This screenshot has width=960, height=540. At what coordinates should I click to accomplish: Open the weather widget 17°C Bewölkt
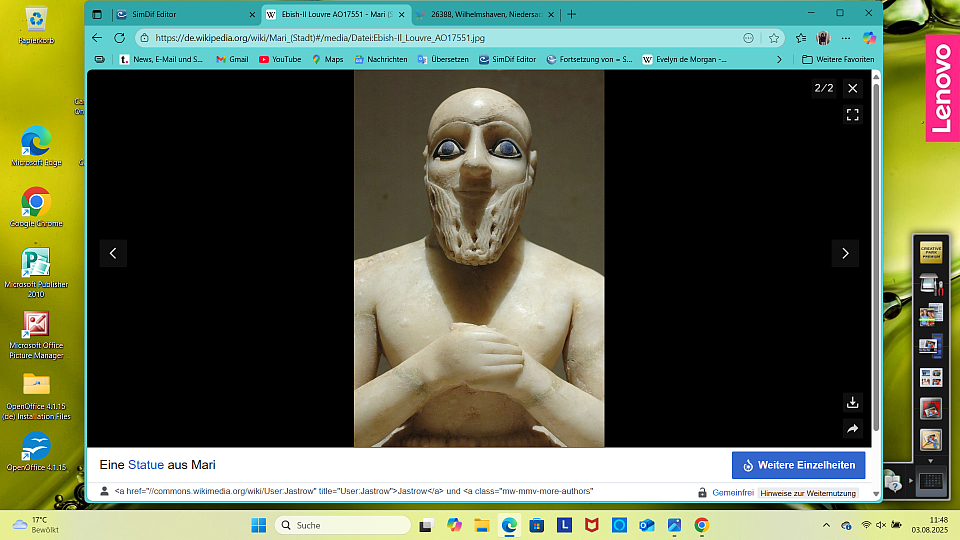tap(36, 525)
